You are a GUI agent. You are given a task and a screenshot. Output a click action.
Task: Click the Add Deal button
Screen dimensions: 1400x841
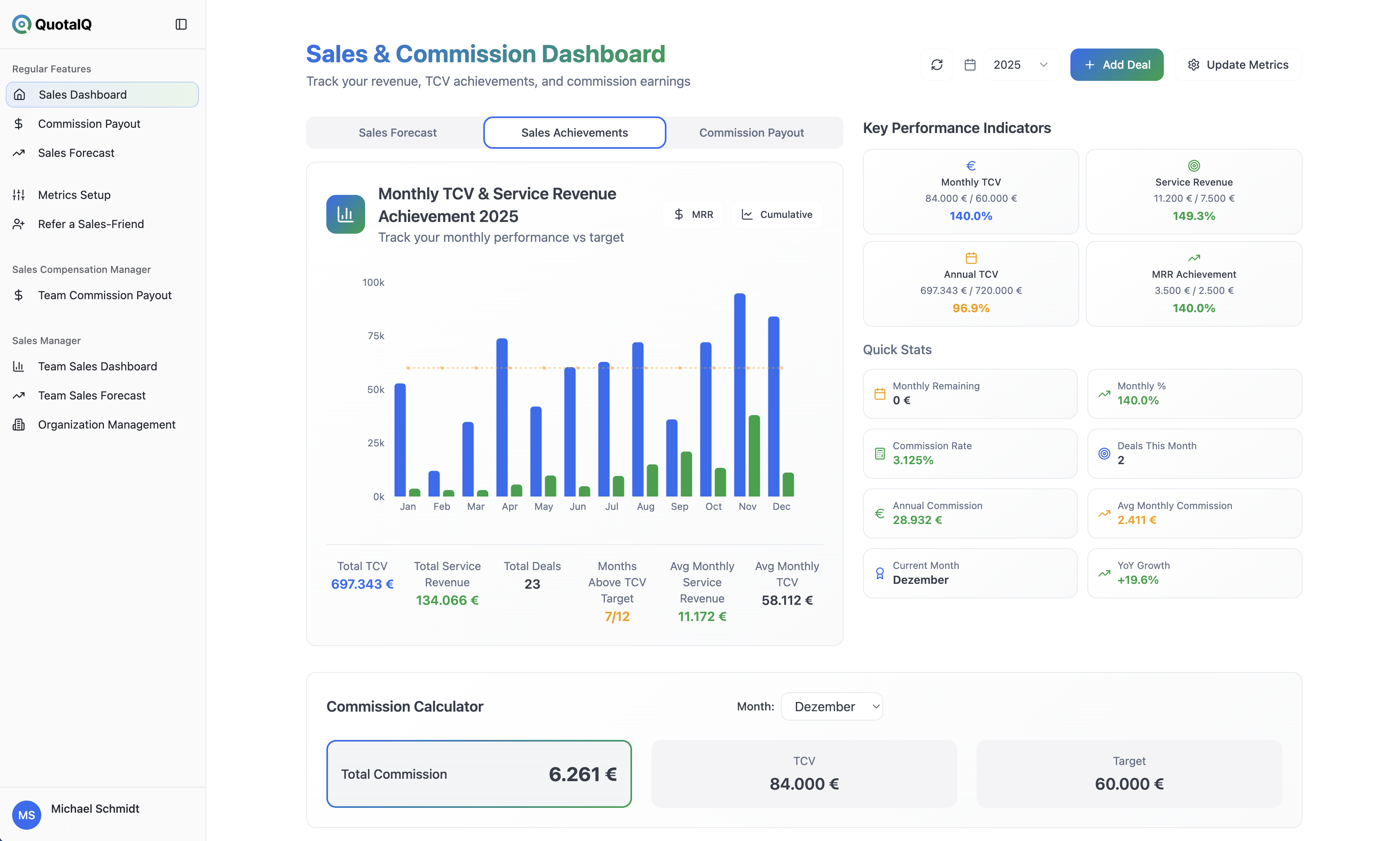pyautogui.click(x=1116, y=64)
